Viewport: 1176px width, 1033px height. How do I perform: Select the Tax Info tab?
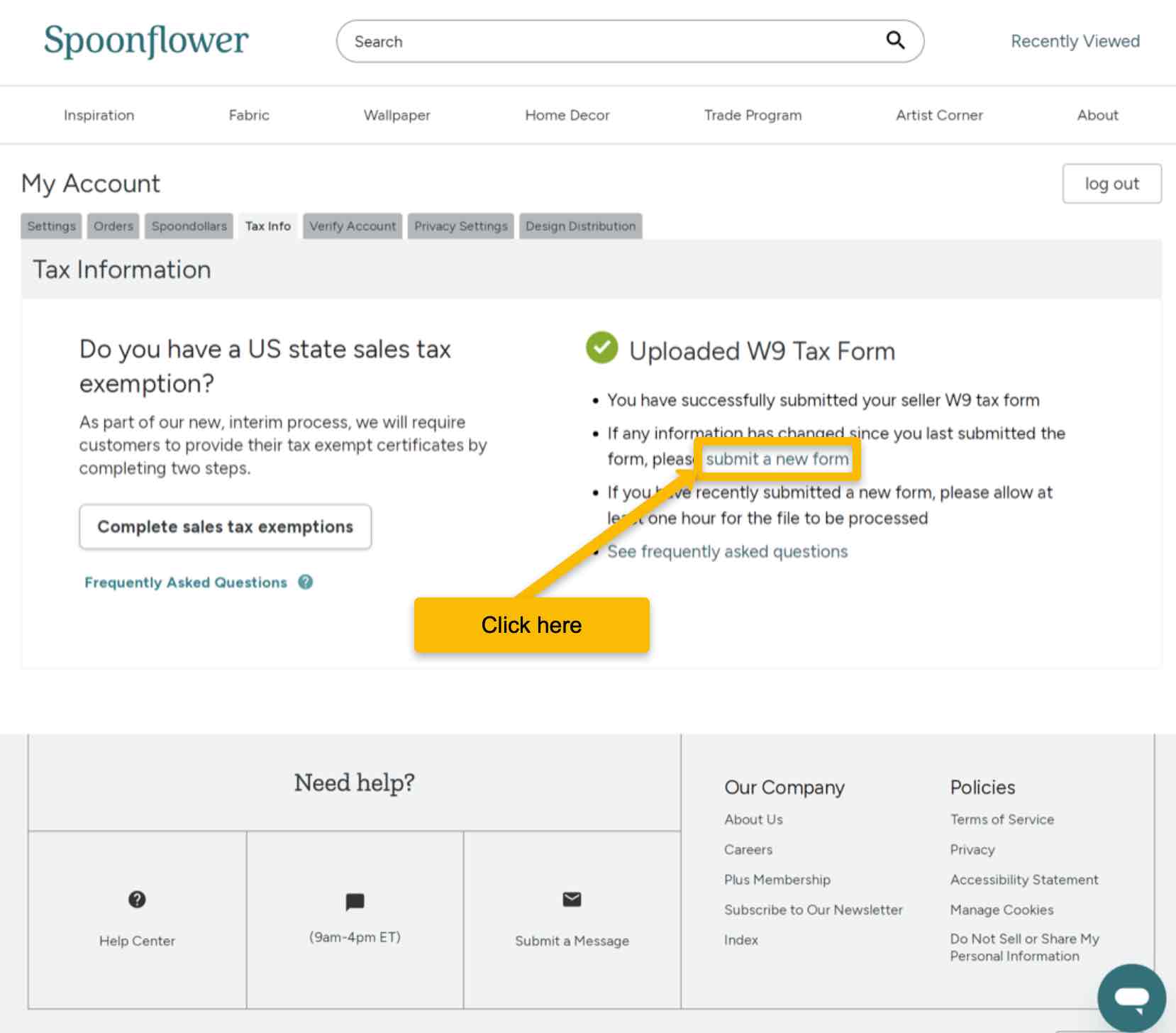[268, 226]
